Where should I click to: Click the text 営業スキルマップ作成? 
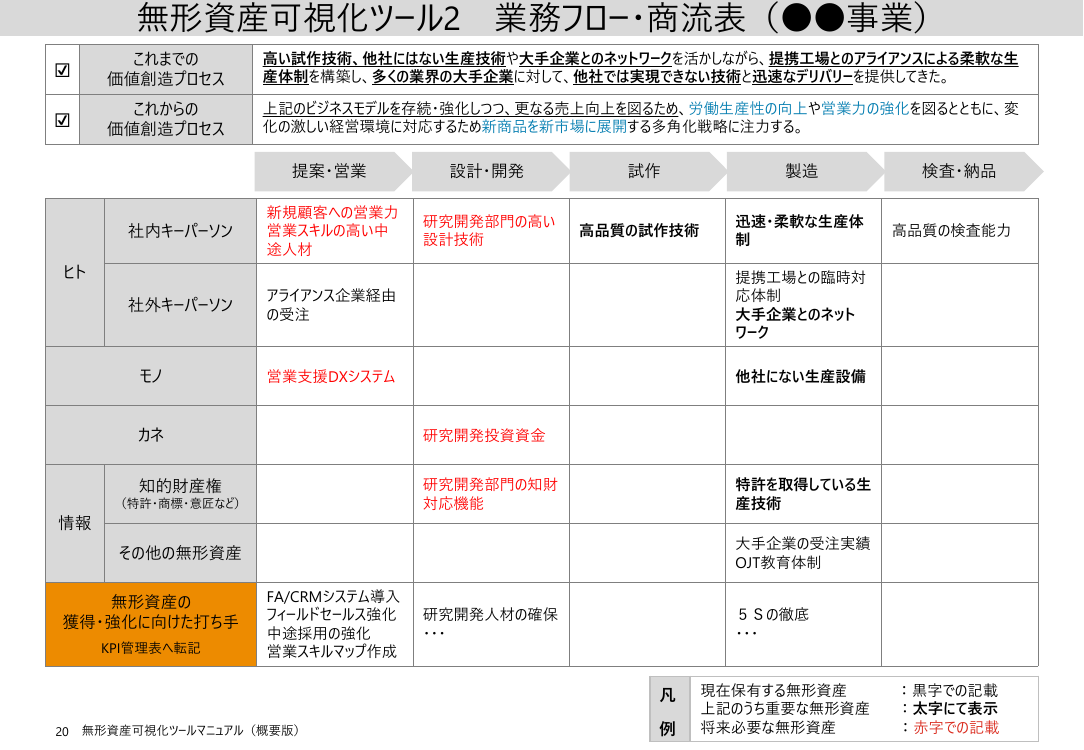332,652
